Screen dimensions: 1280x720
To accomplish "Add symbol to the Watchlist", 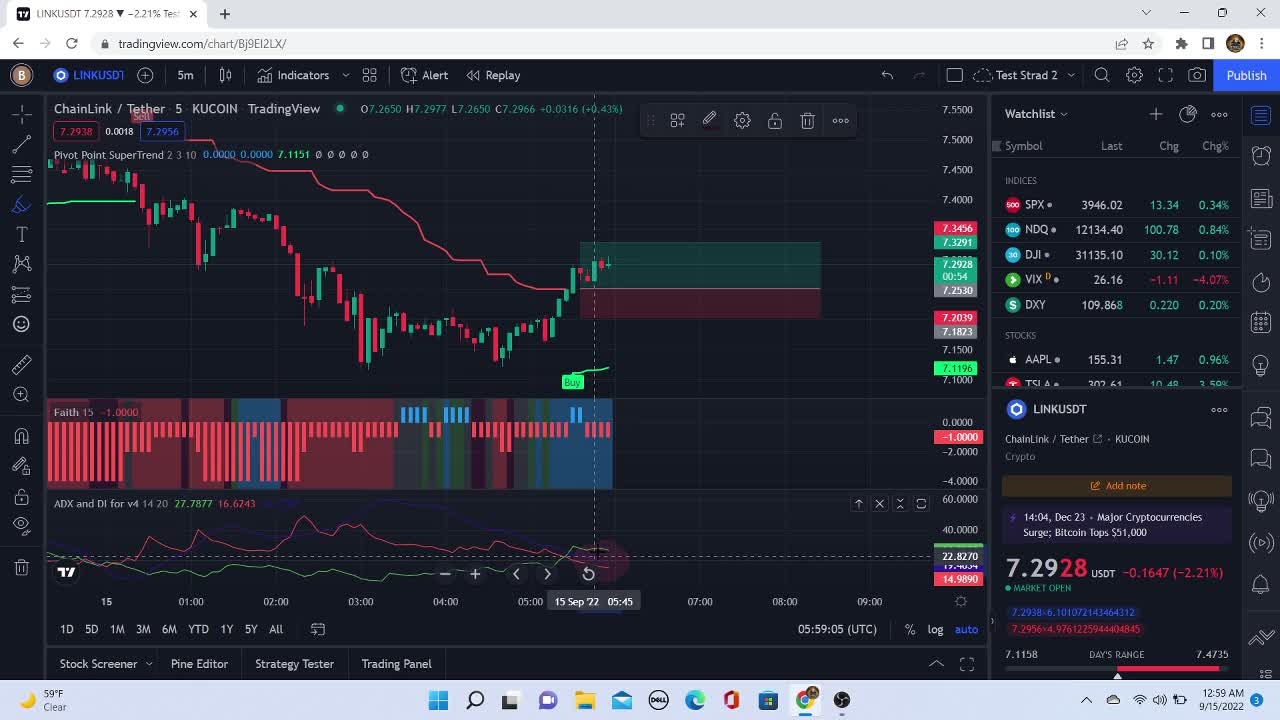I will (1156, 114).
